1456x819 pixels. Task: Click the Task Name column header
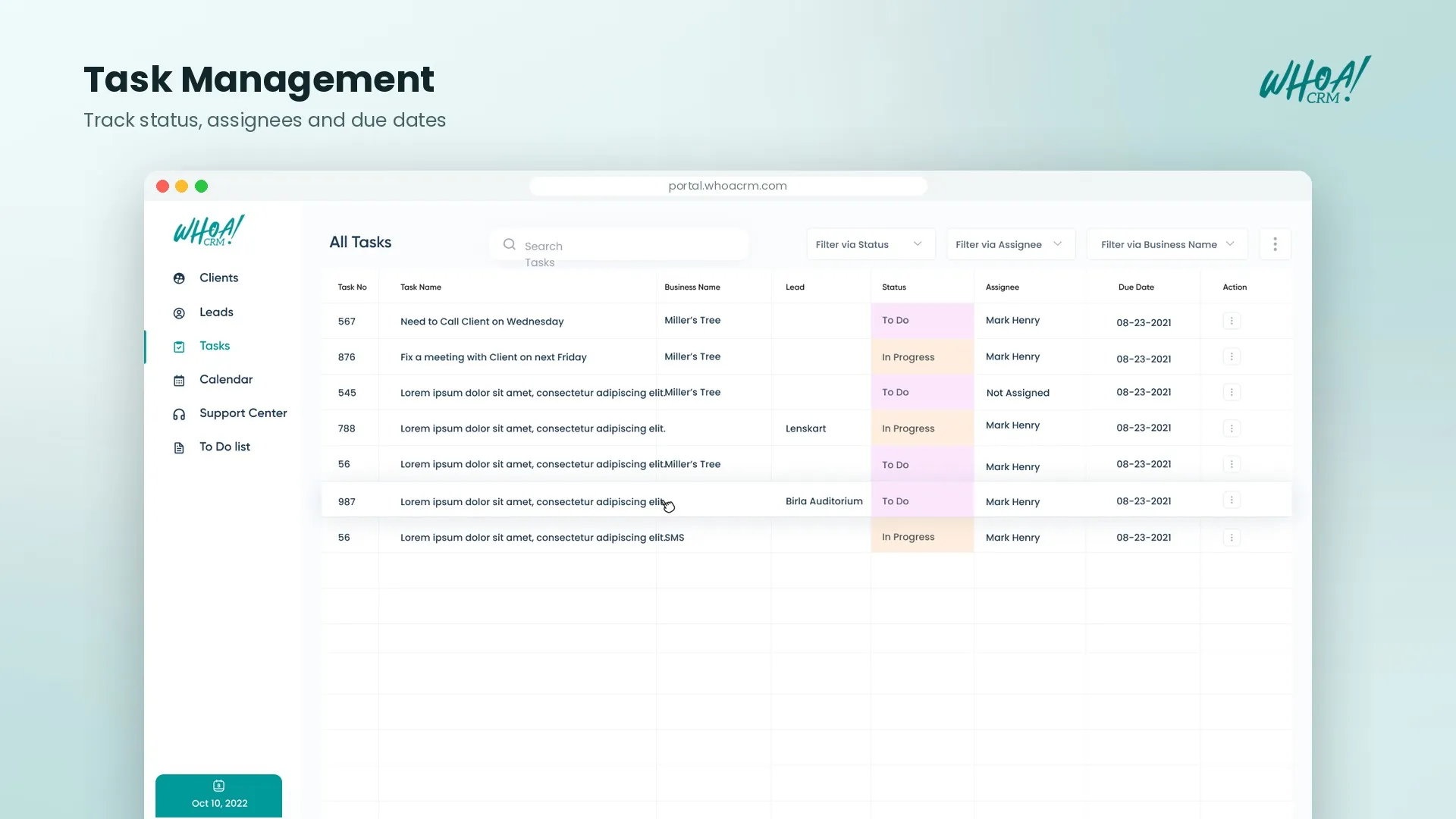(420, 287)
